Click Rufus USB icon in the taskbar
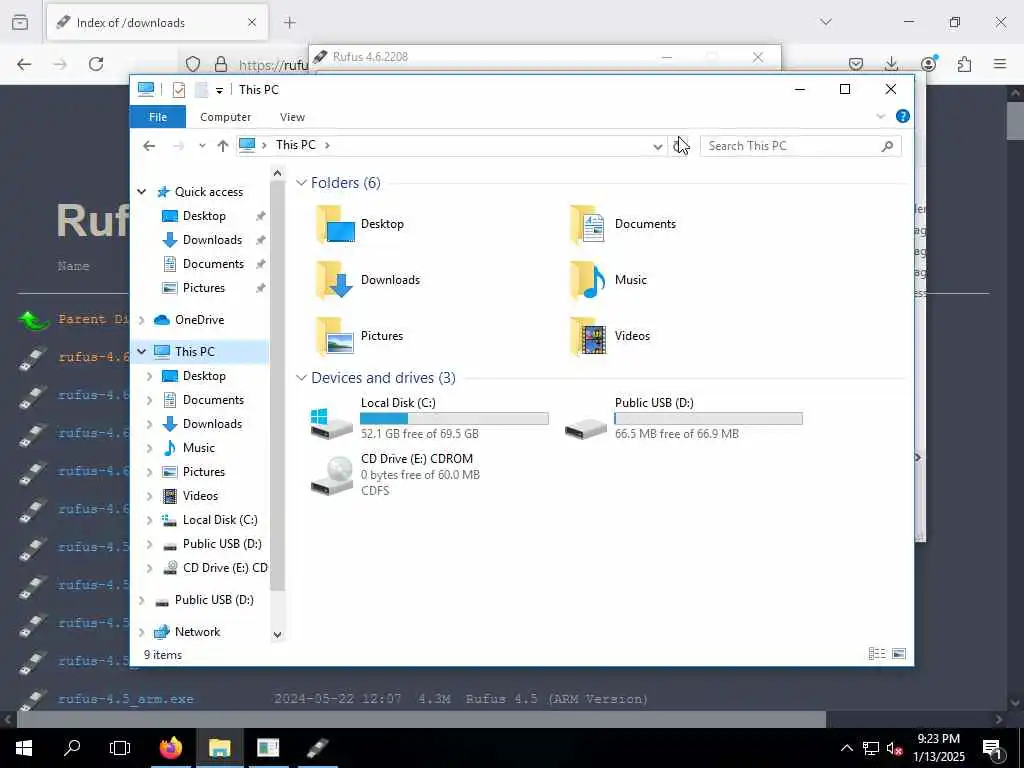 [317, 748]
